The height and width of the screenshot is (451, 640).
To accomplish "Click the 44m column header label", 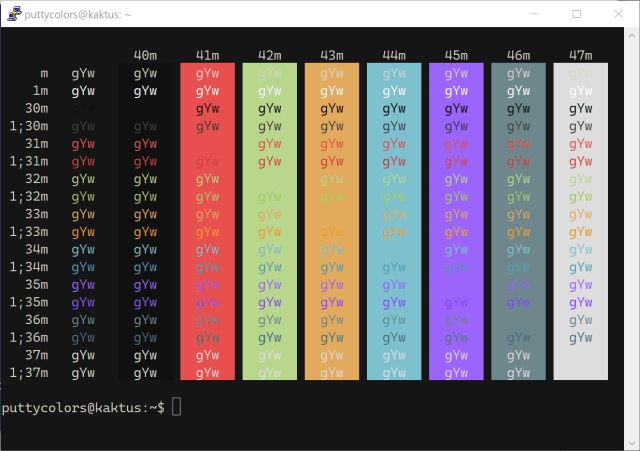I will [394, 55].
